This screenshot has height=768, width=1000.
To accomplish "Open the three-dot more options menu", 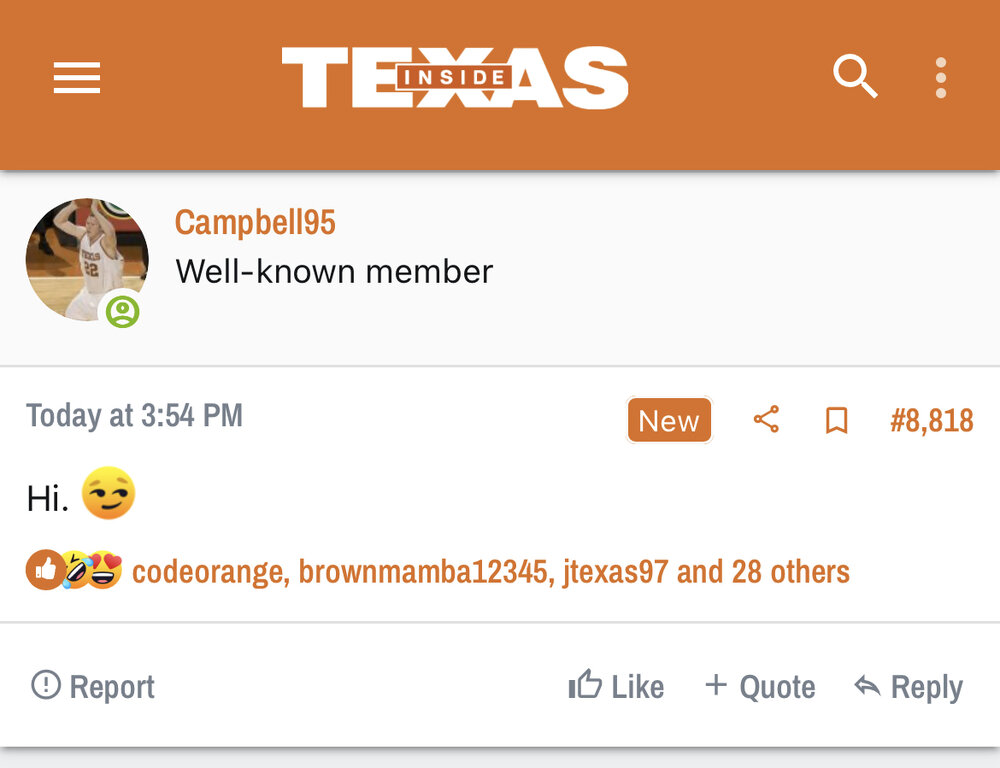I will (x=940, y=78).
